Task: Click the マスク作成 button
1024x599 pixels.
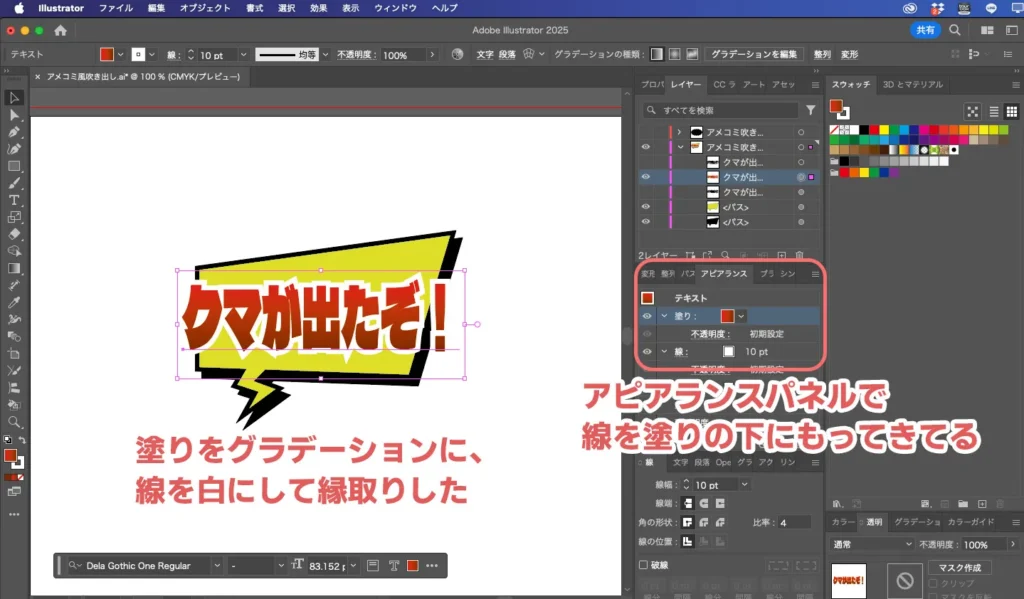Action: tap(960, 567)
